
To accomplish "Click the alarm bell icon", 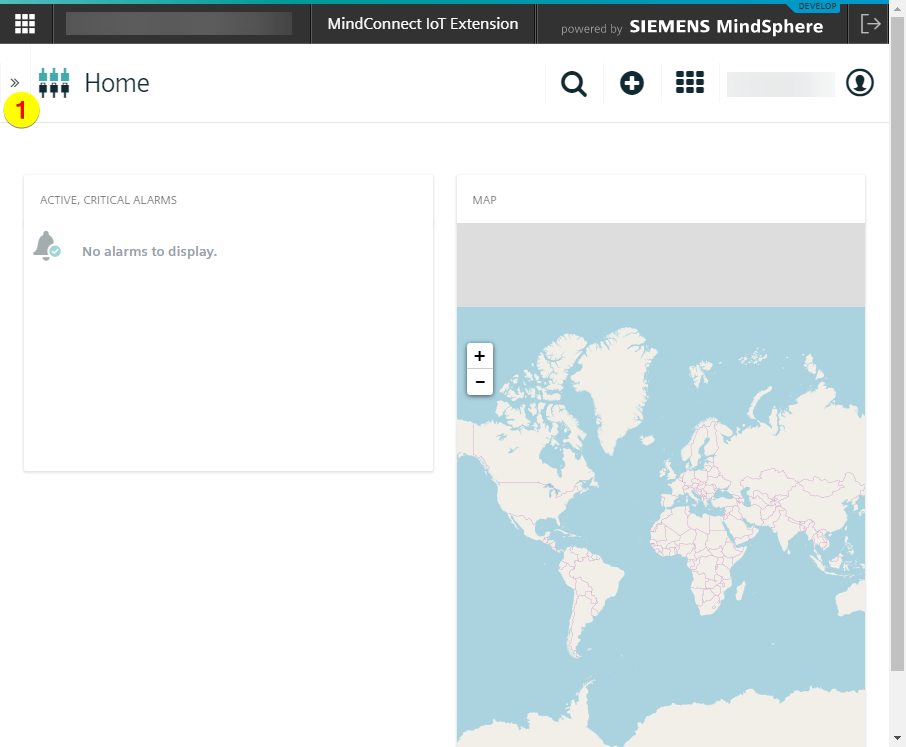I will click(46, 246).
